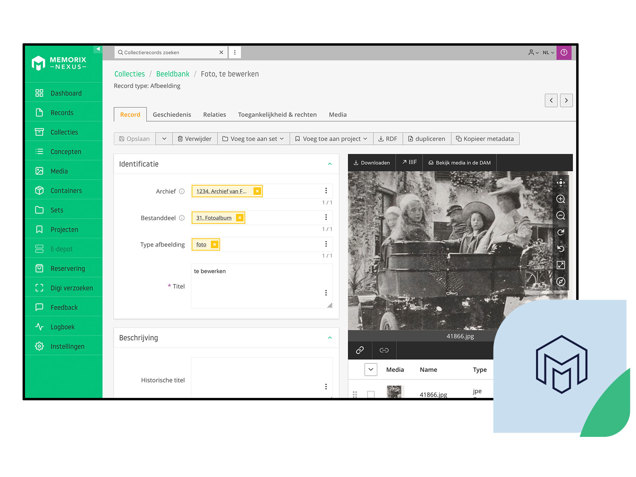Click the link icon below the image
This screenshot has width=636, height=477.
click(360, 351)
